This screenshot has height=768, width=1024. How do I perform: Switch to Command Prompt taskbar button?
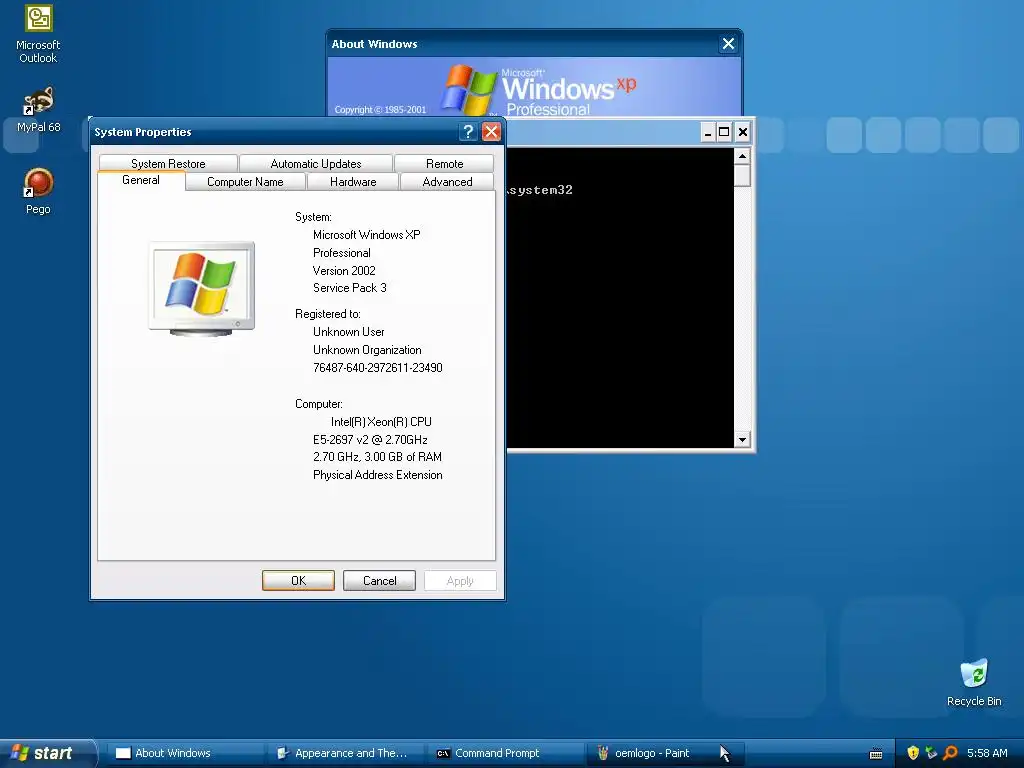[x=506, y=753]
